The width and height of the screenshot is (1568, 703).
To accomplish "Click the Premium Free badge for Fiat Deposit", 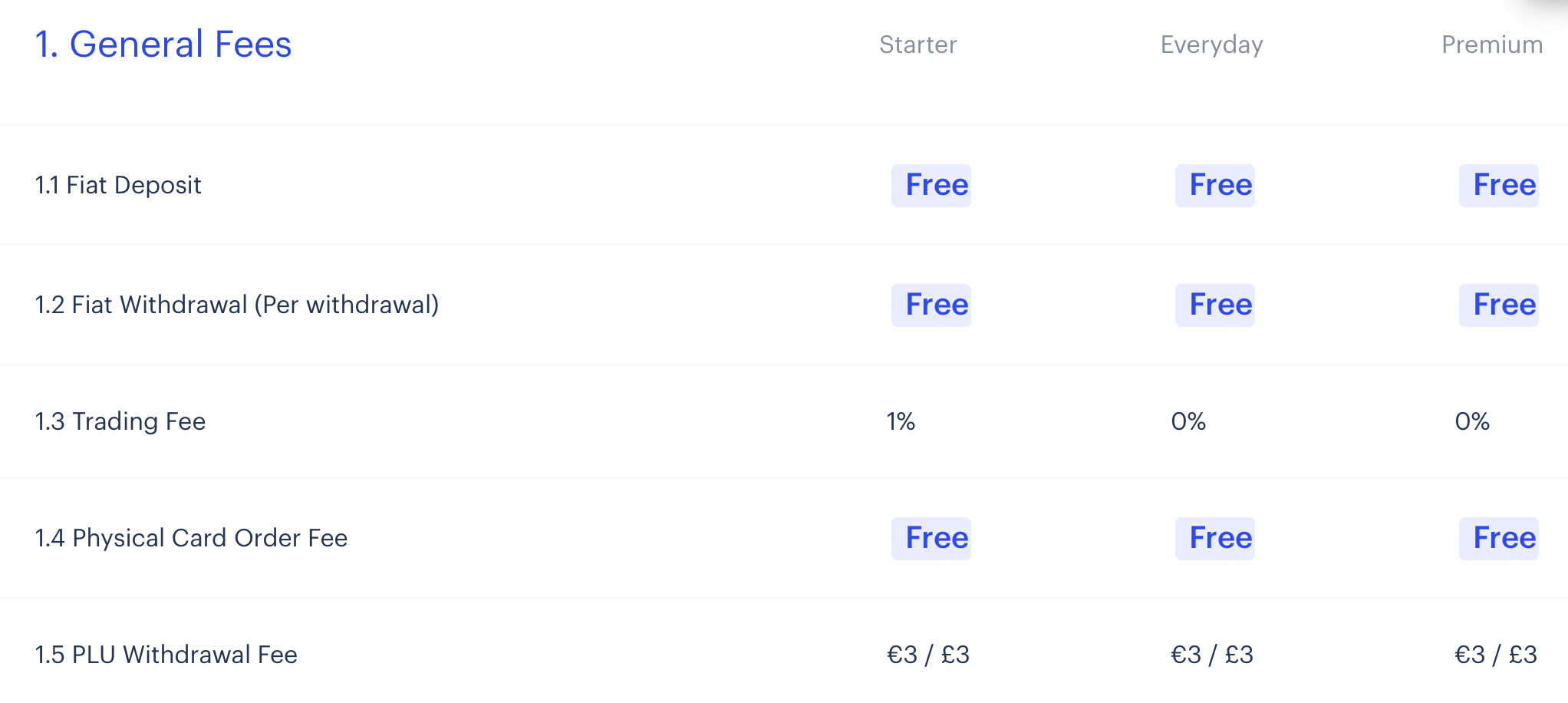I will (1498, 186).
